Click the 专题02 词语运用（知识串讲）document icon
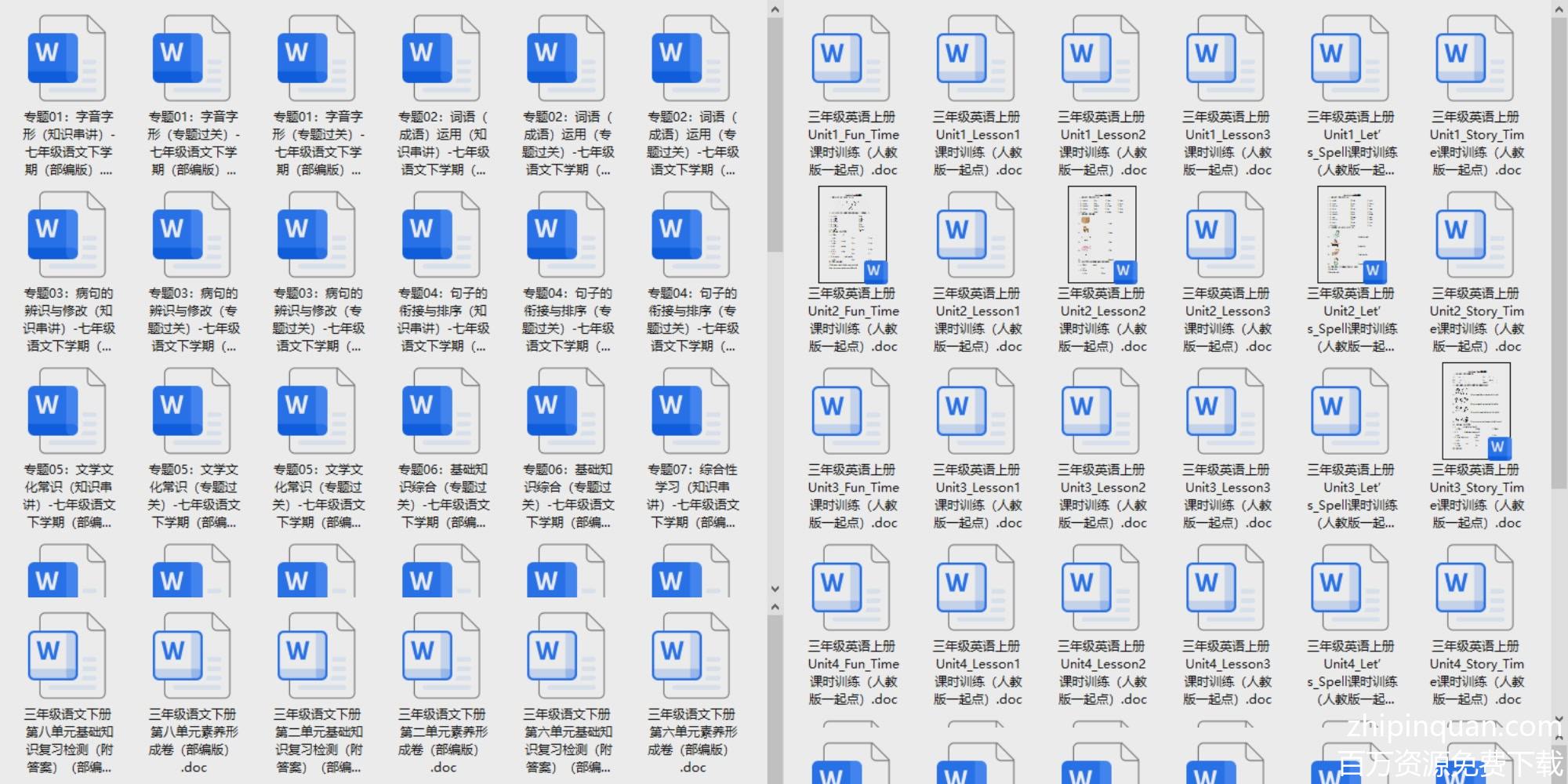The height and width of the screenshot is (784, 1568). click(x=441, y=59)
